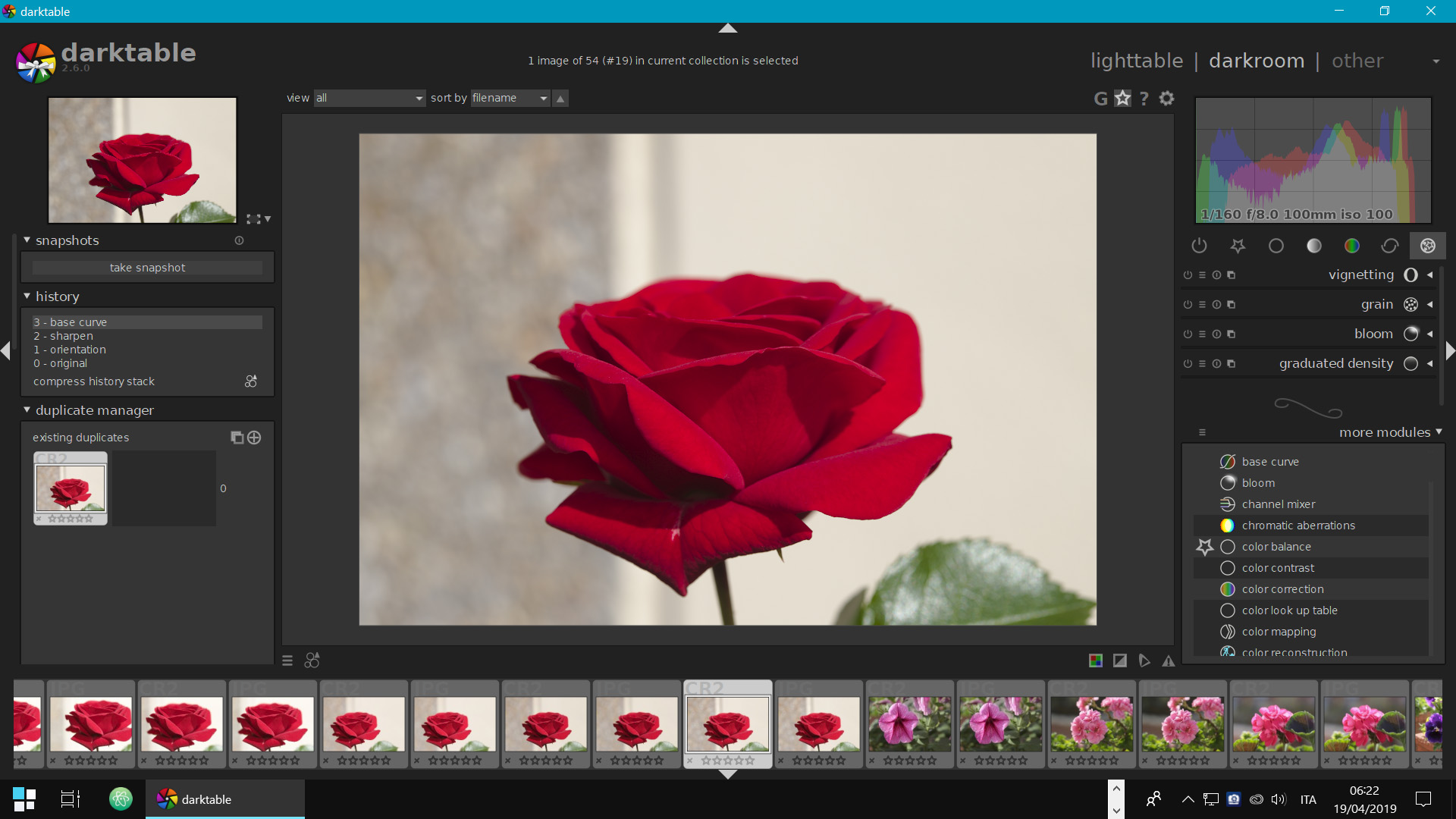Select chromatic aberrations in more modules

pos(1310,526)
